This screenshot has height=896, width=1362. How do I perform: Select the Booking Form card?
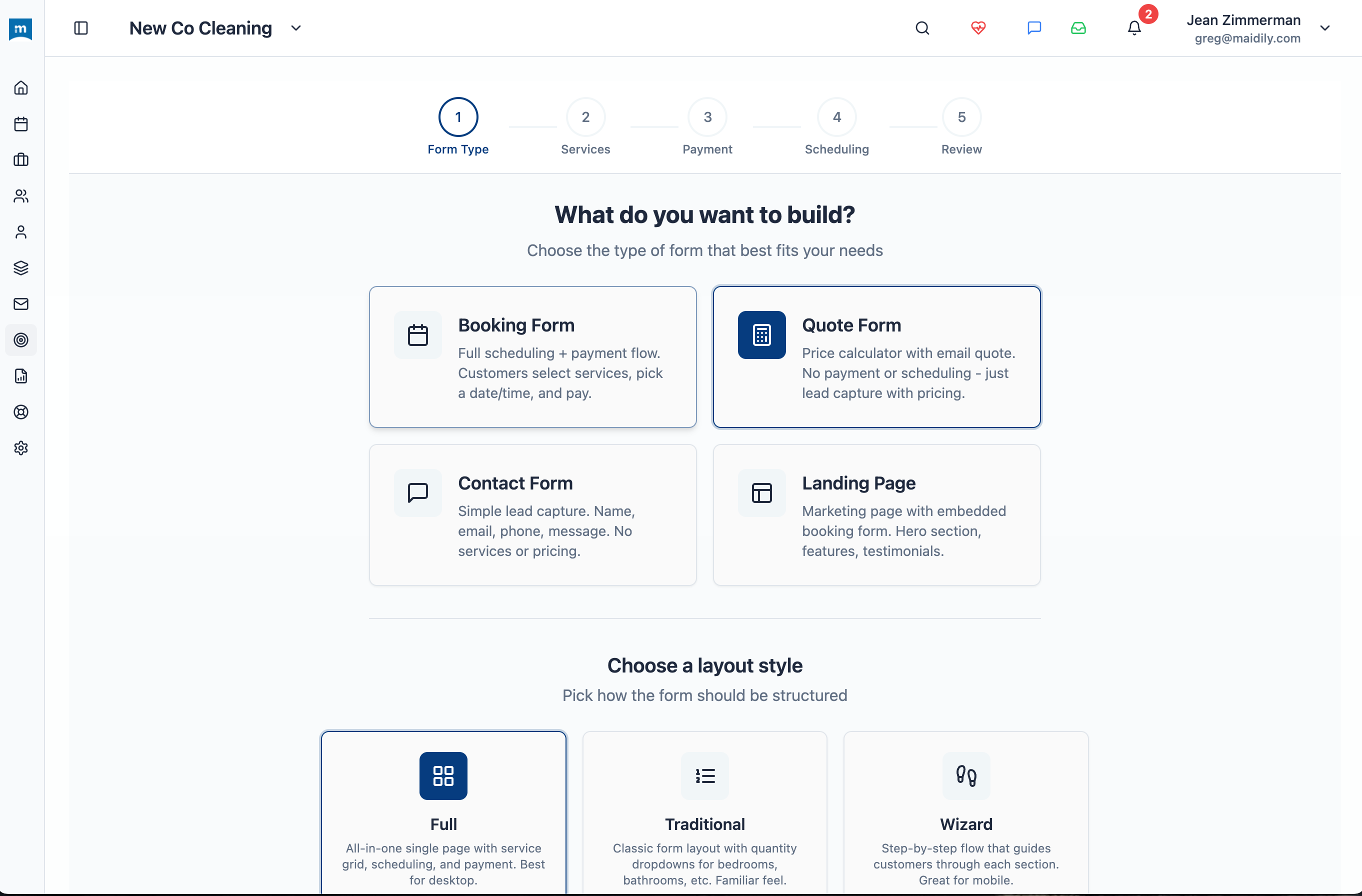[x=532, y=357]
